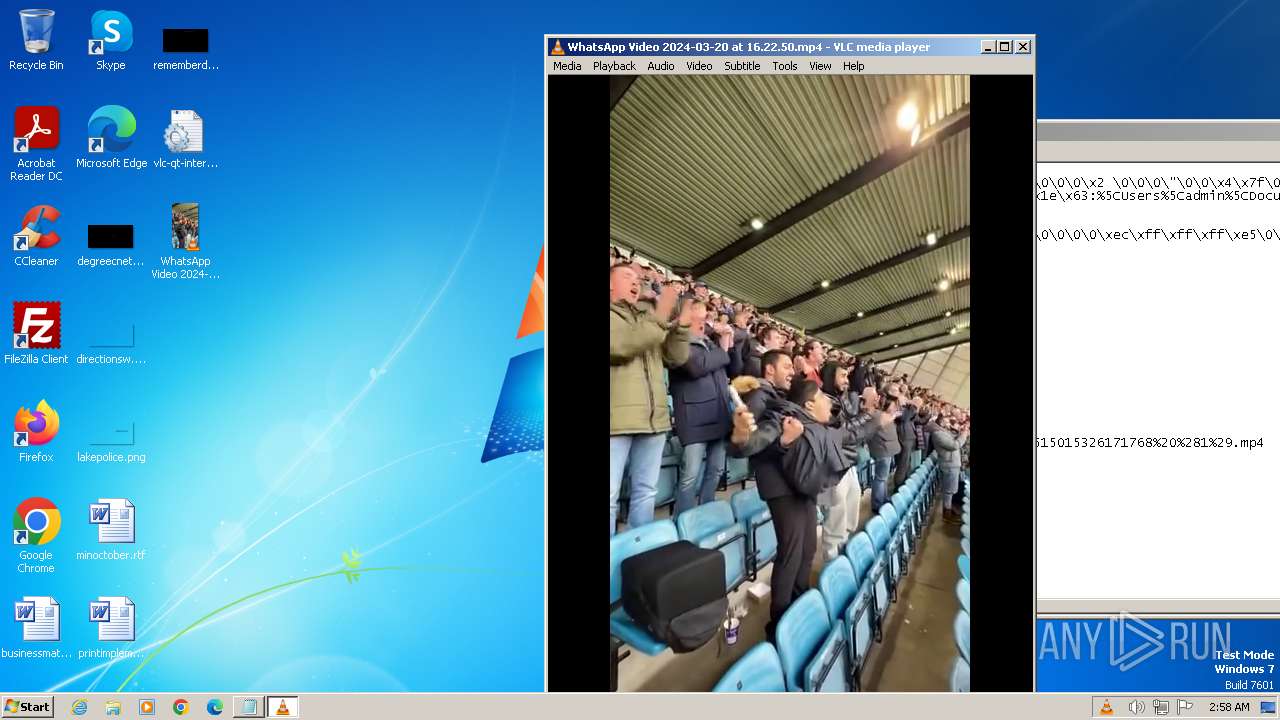Launch Firefox from the desktop
This screenshot has width=1280, height=720.
[36, 432]
